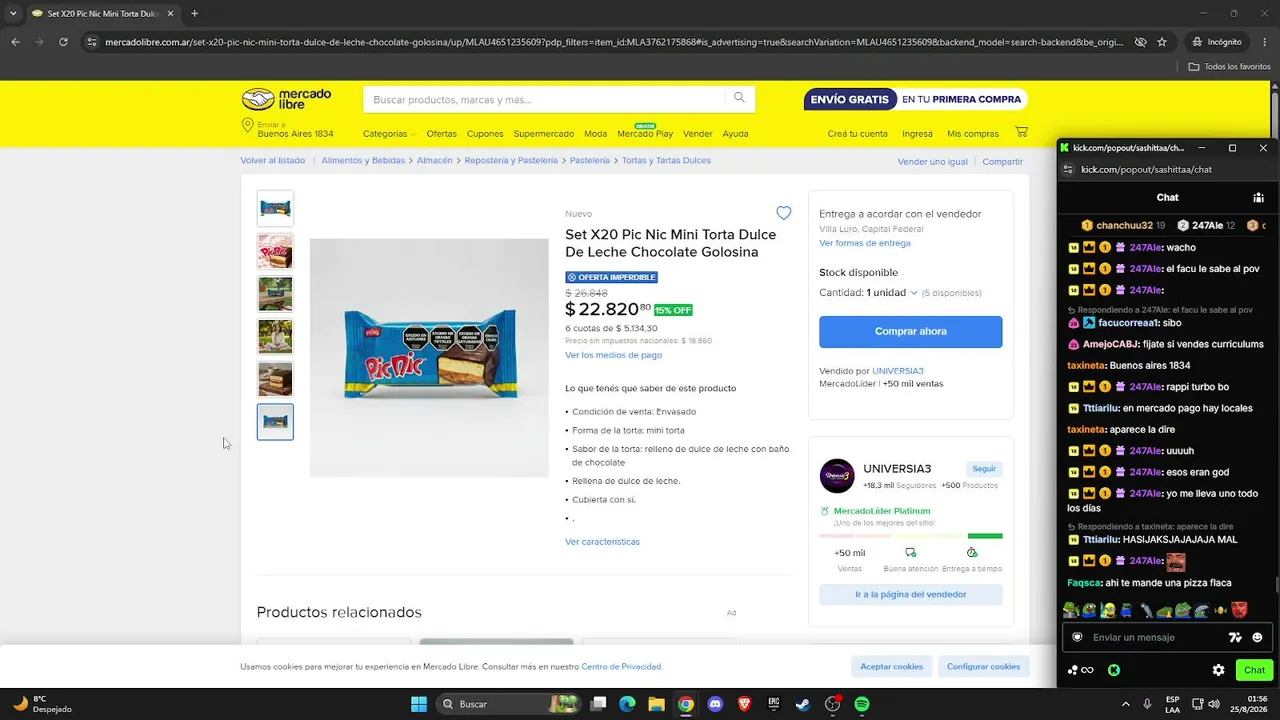Open Kick chat settings gear
The height and width of the screenshot is (720, 1280).
click(x=1218, y=670)
